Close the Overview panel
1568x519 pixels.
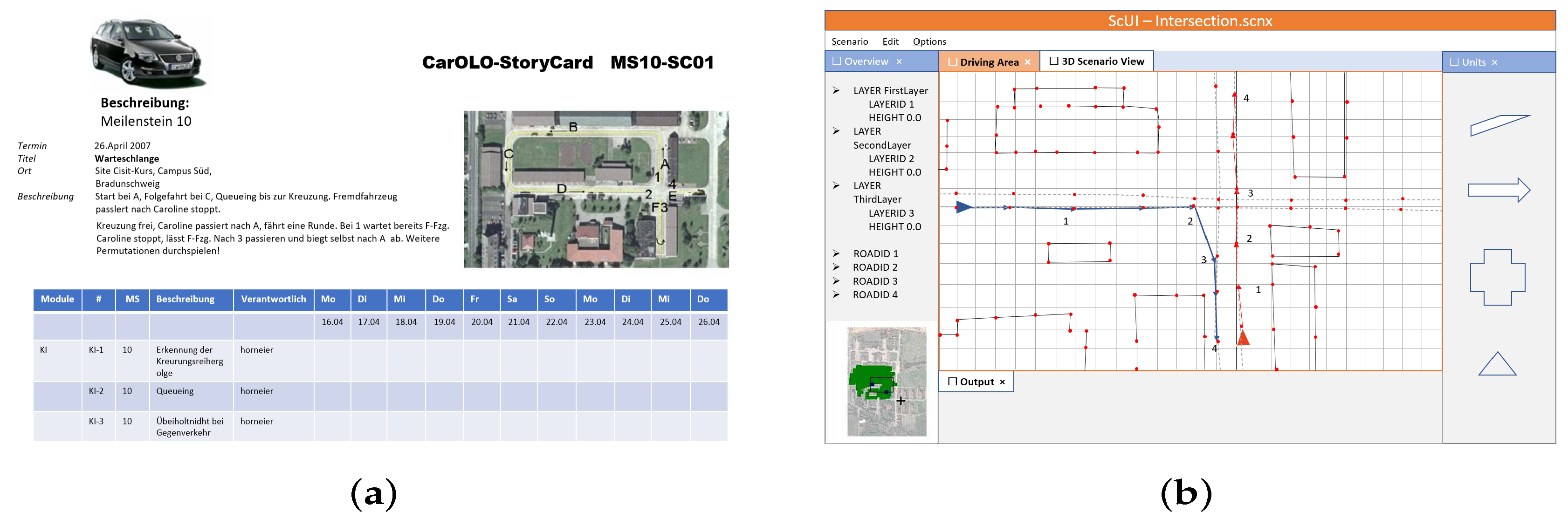click(x=899, y=61)
